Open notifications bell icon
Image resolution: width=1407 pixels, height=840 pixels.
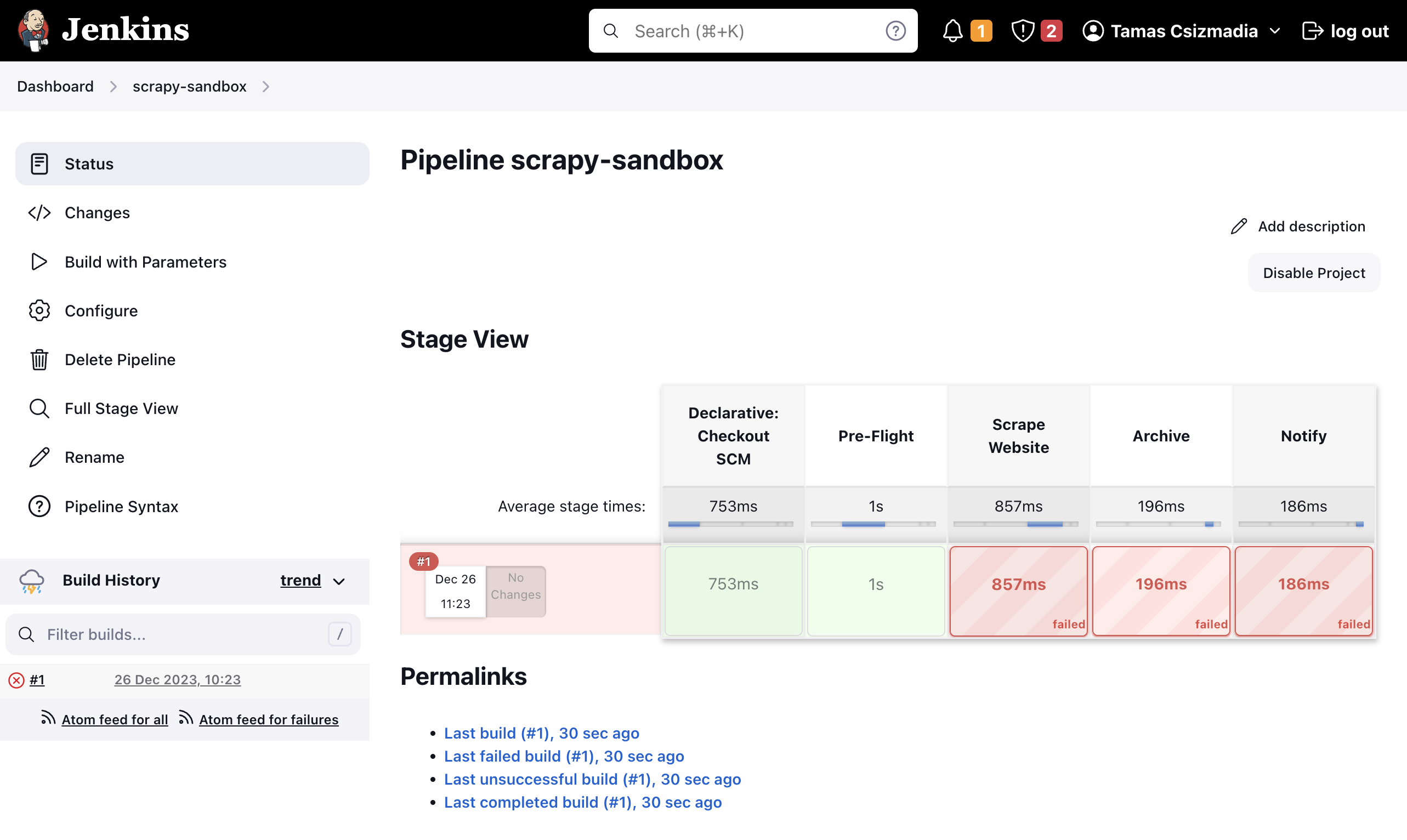[952, 31]
